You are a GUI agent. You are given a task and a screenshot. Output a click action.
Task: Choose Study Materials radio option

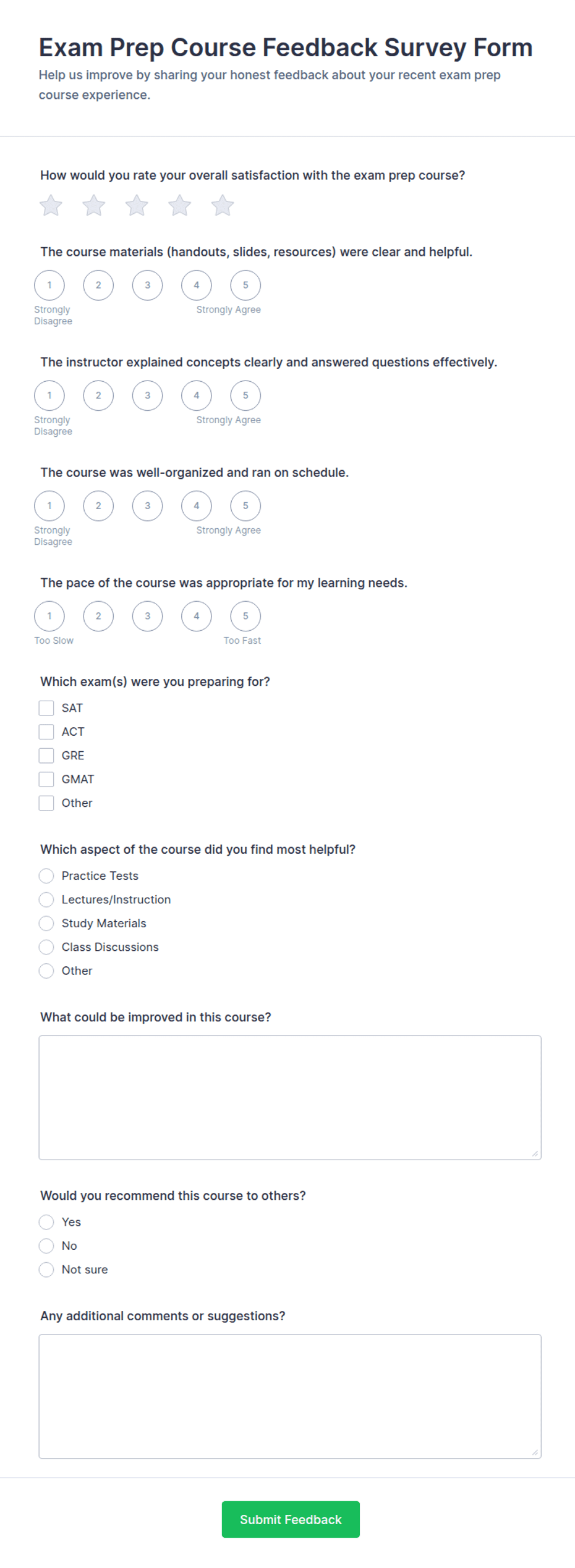(46, 924)
